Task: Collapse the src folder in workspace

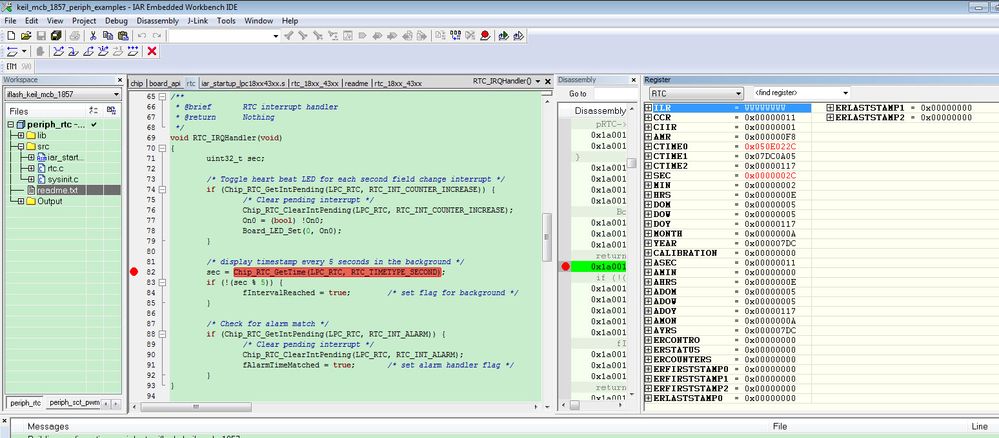Action: pos(20,147)
